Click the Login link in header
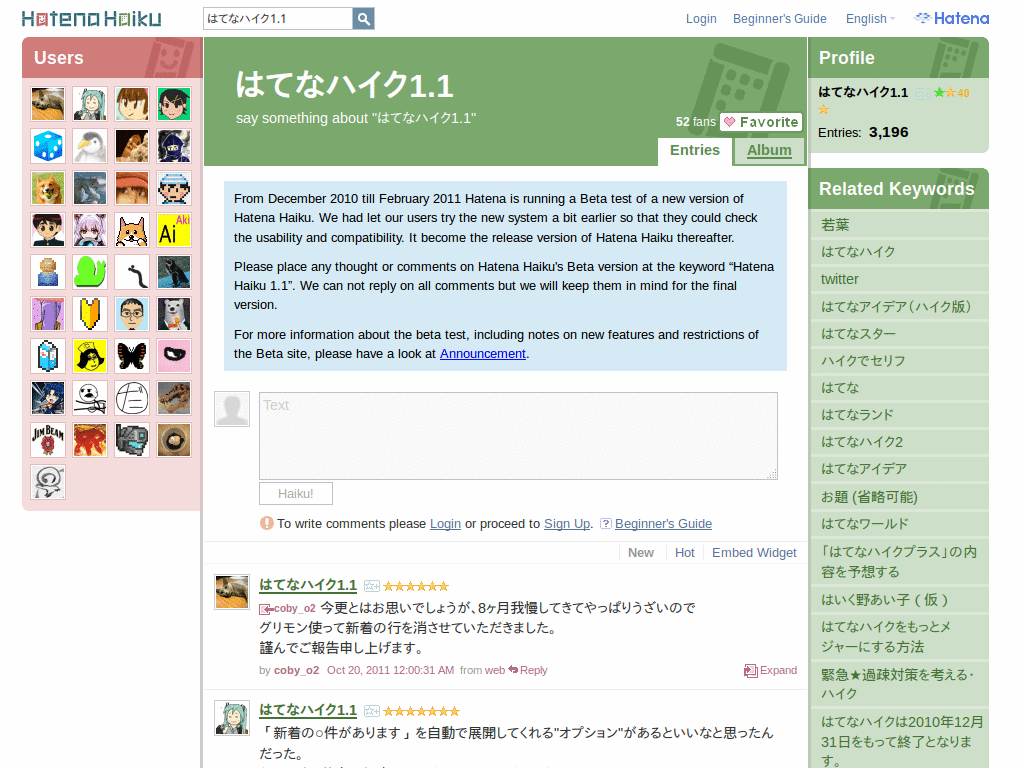 click(x=701, y=19)
